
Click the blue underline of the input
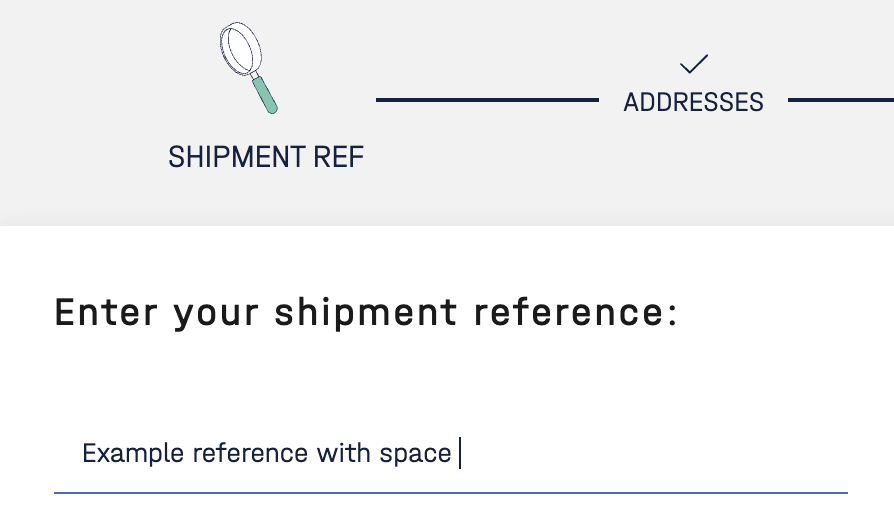[x=450, y=493]
